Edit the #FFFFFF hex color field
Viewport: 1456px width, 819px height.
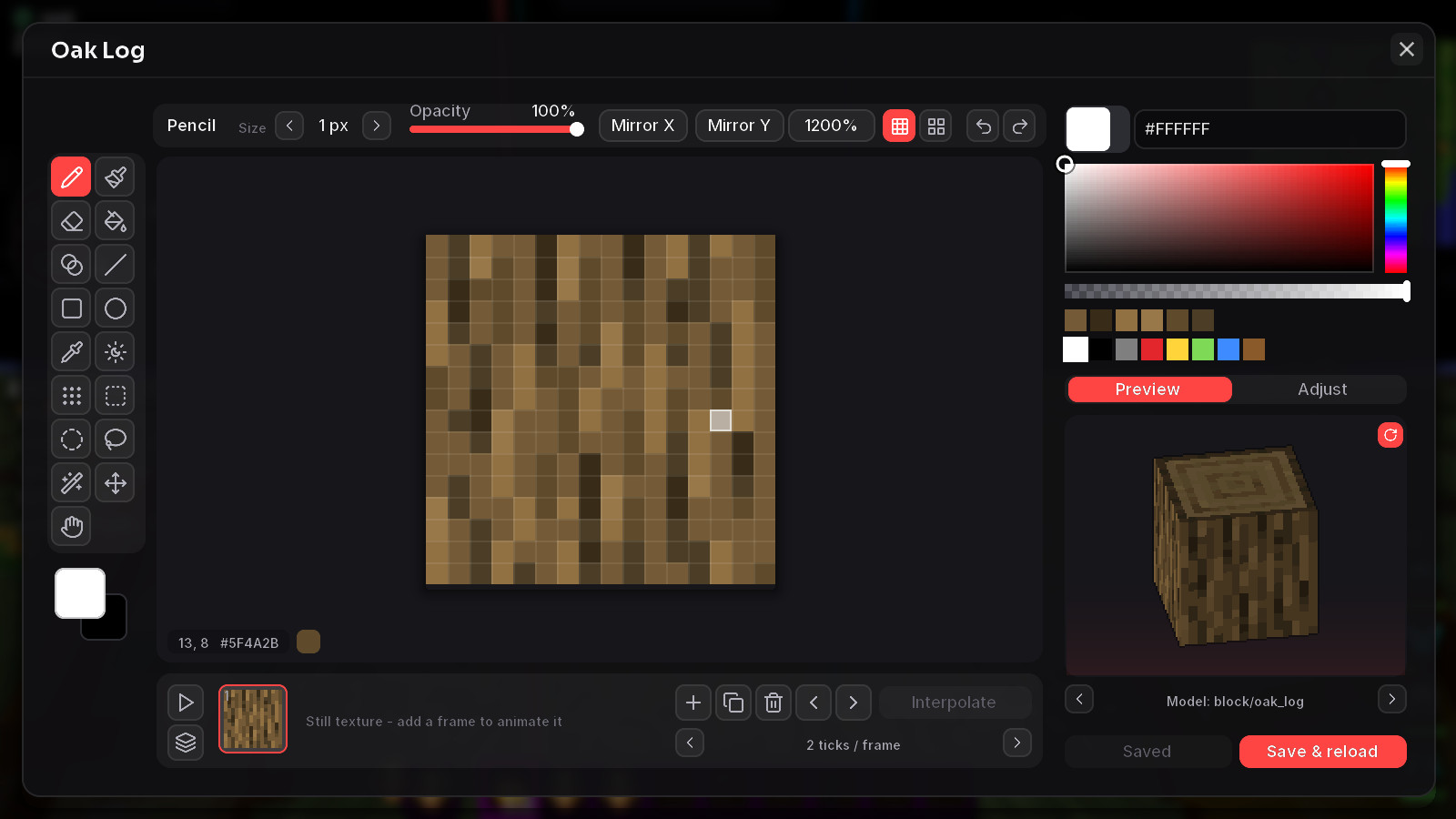[x=1269, y=129]
